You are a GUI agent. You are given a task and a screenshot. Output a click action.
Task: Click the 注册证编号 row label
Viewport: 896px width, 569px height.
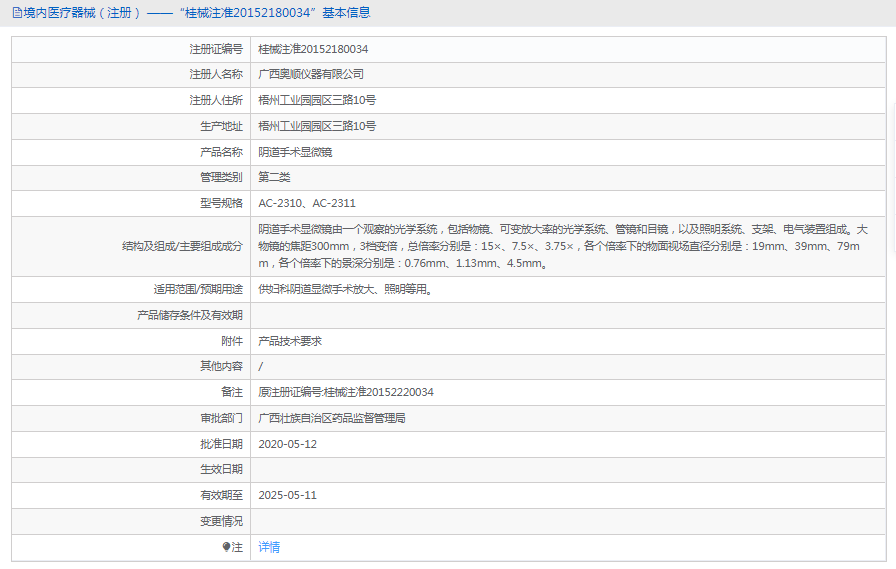point(216,49)
